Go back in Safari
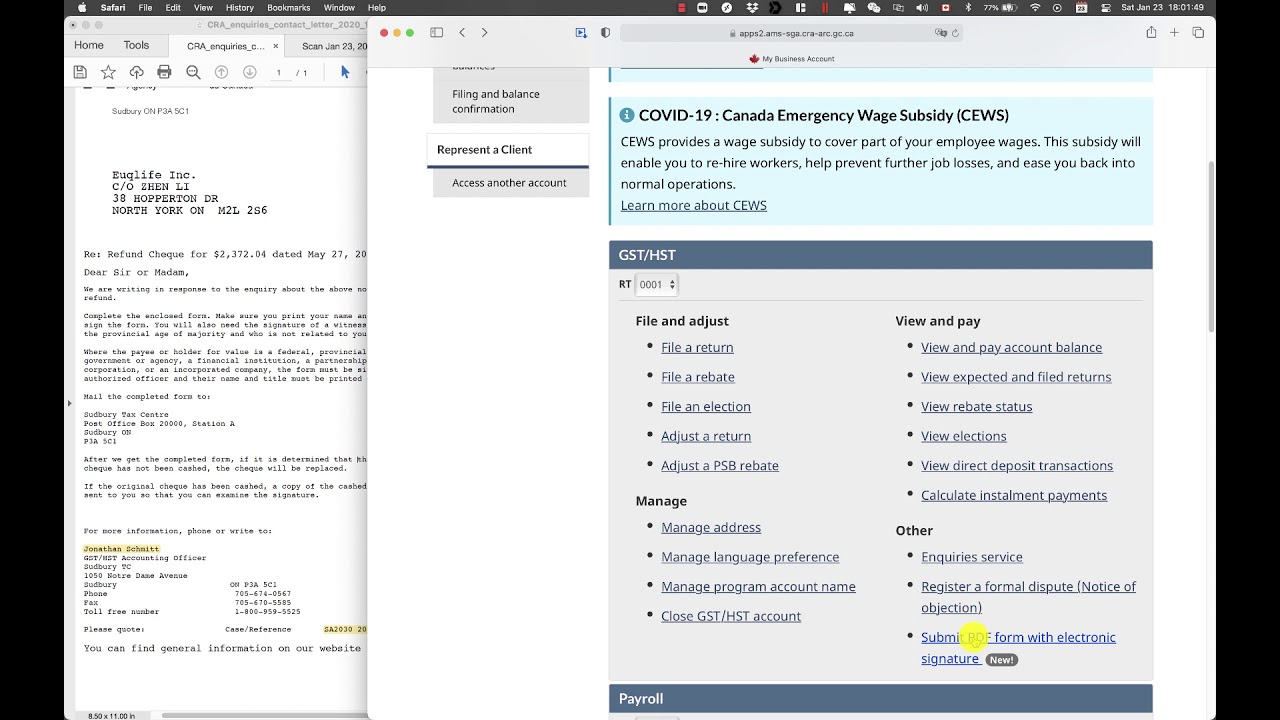This screenshot has height=720, width=1280. [462, 33]
